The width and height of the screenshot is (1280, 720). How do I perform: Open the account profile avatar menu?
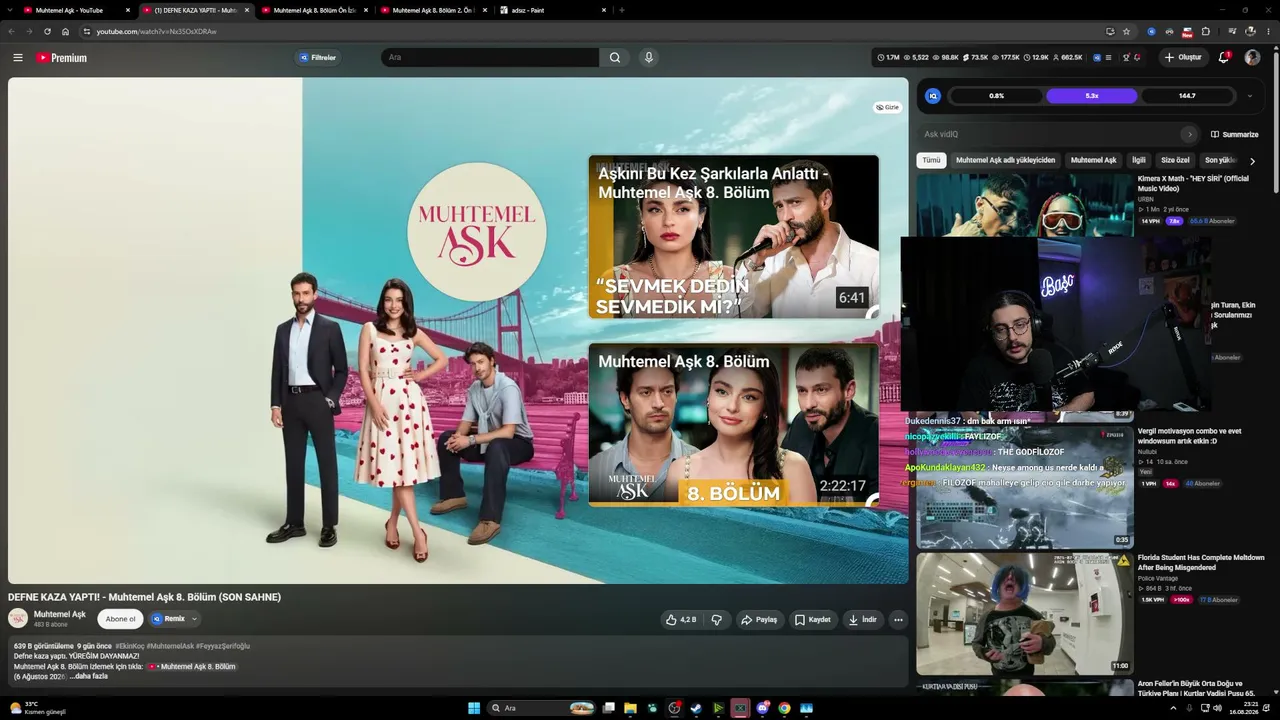point(1252,58)
